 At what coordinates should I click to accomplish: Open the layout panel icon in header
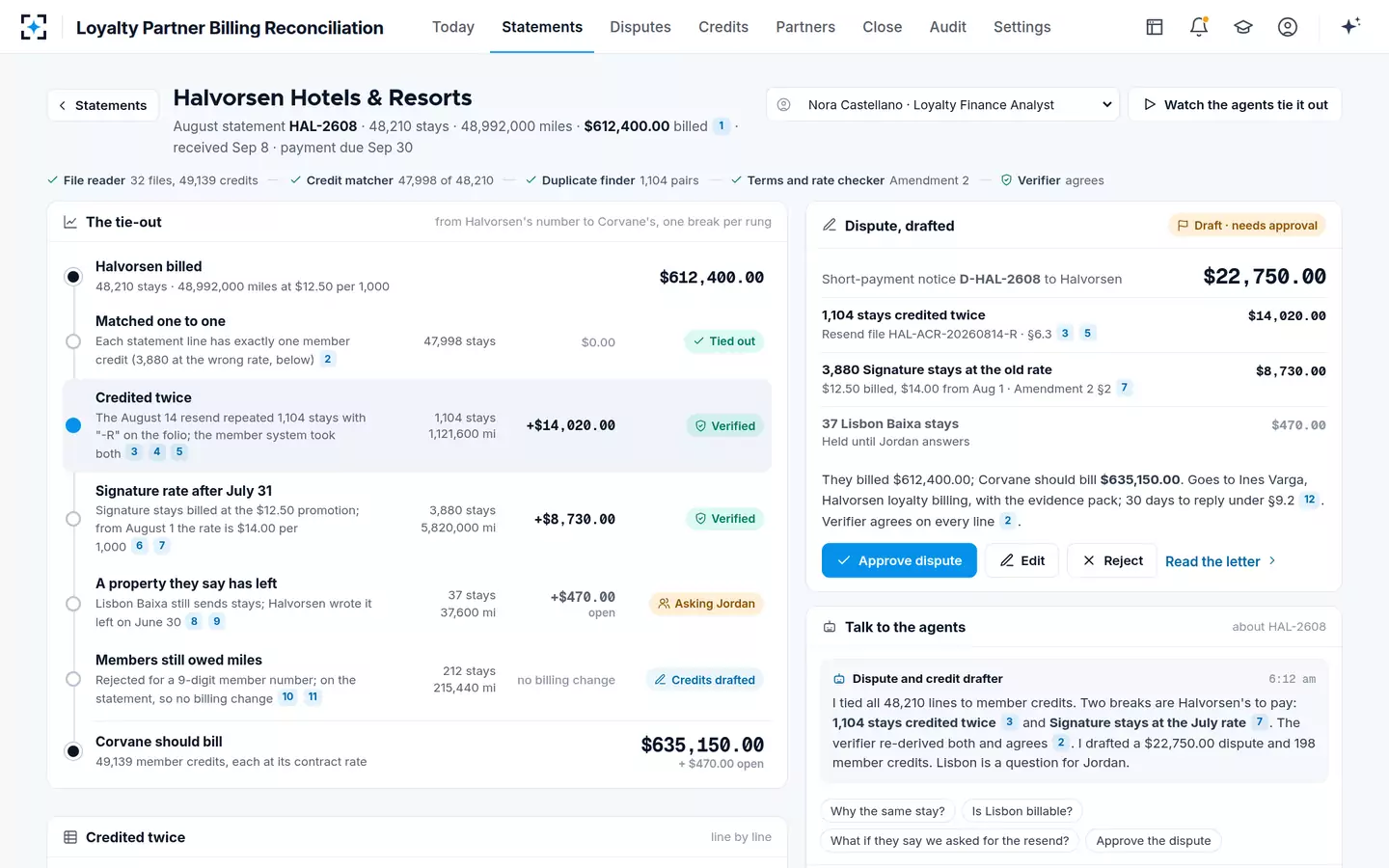1155,27
